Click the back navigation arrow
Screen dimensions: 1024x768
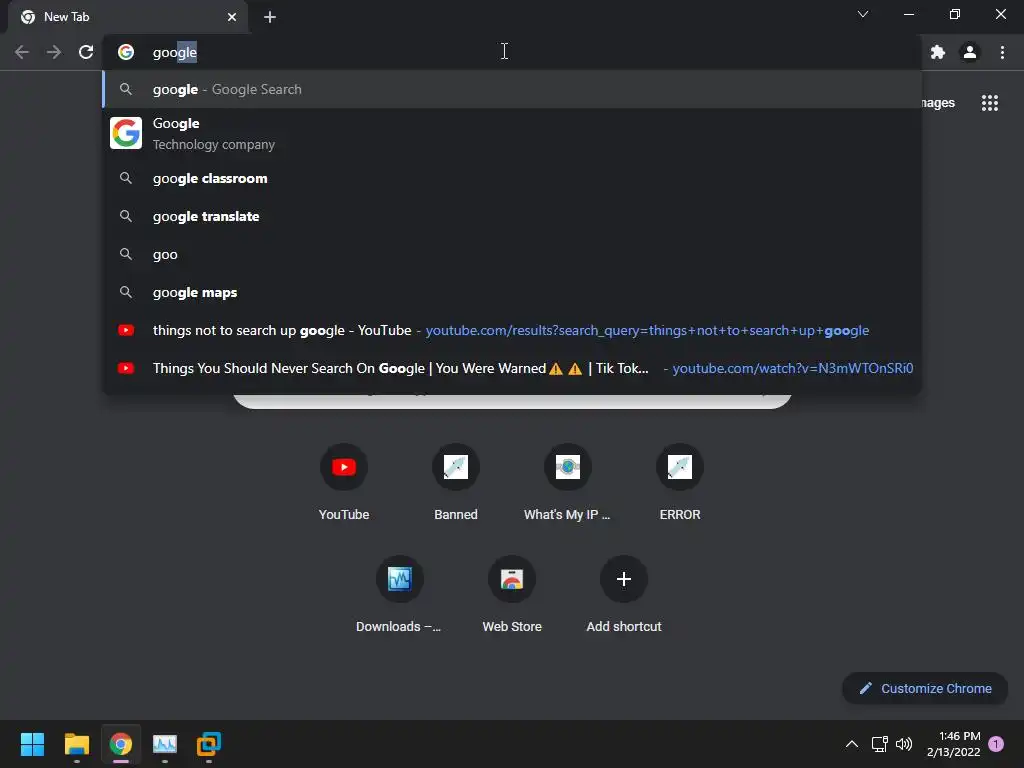(22, 52)
